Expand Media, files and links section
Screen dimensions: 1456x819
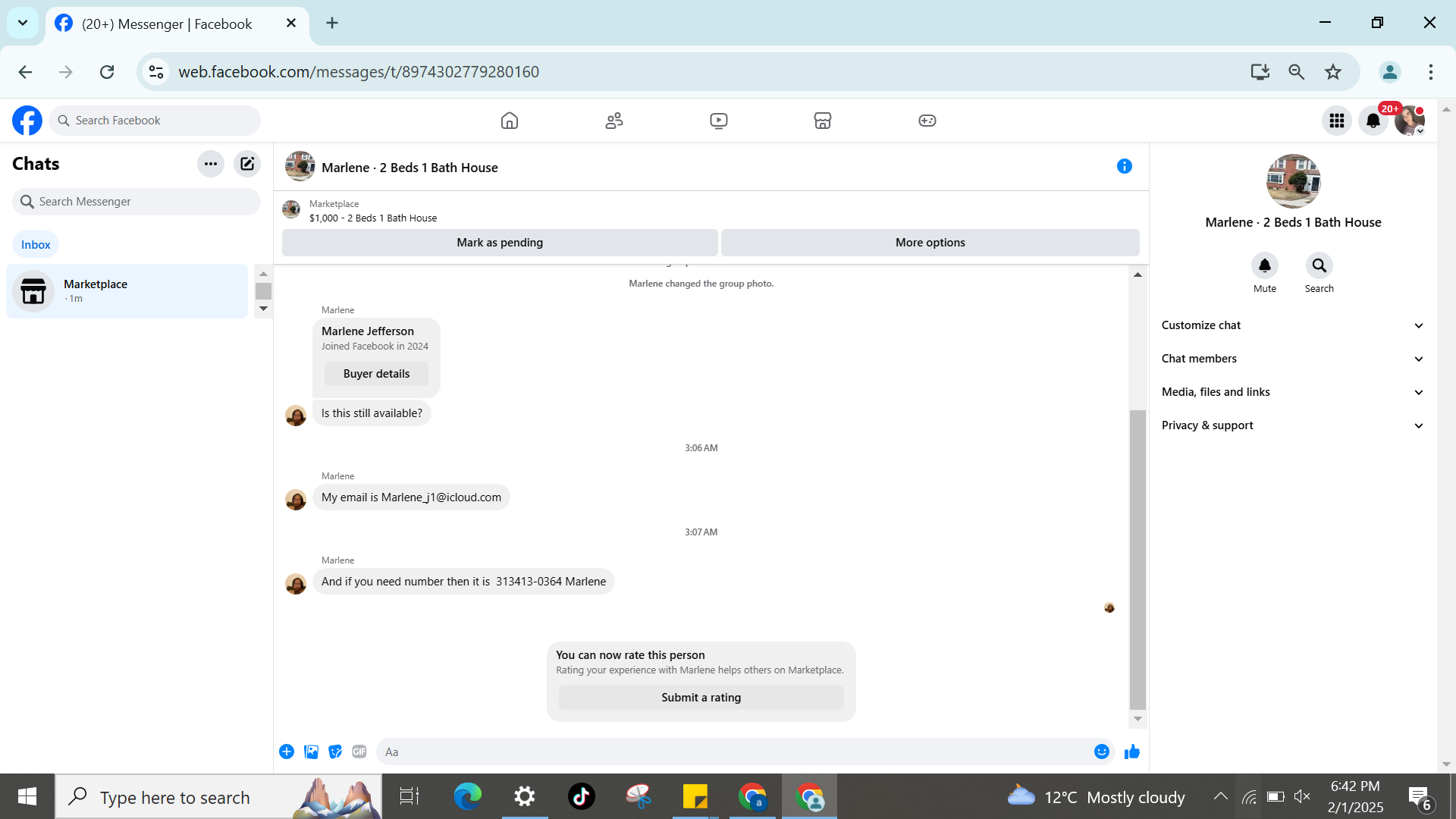1293,392
